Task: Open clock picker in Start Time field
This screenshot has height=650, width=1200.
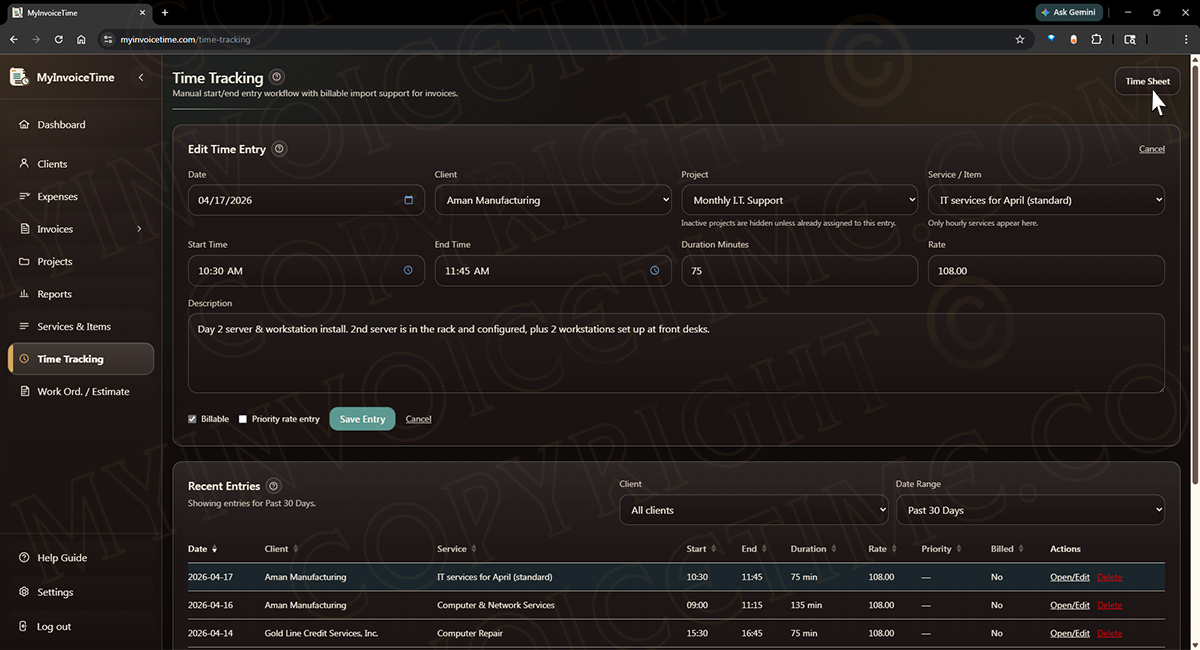Action: [408, 270]
